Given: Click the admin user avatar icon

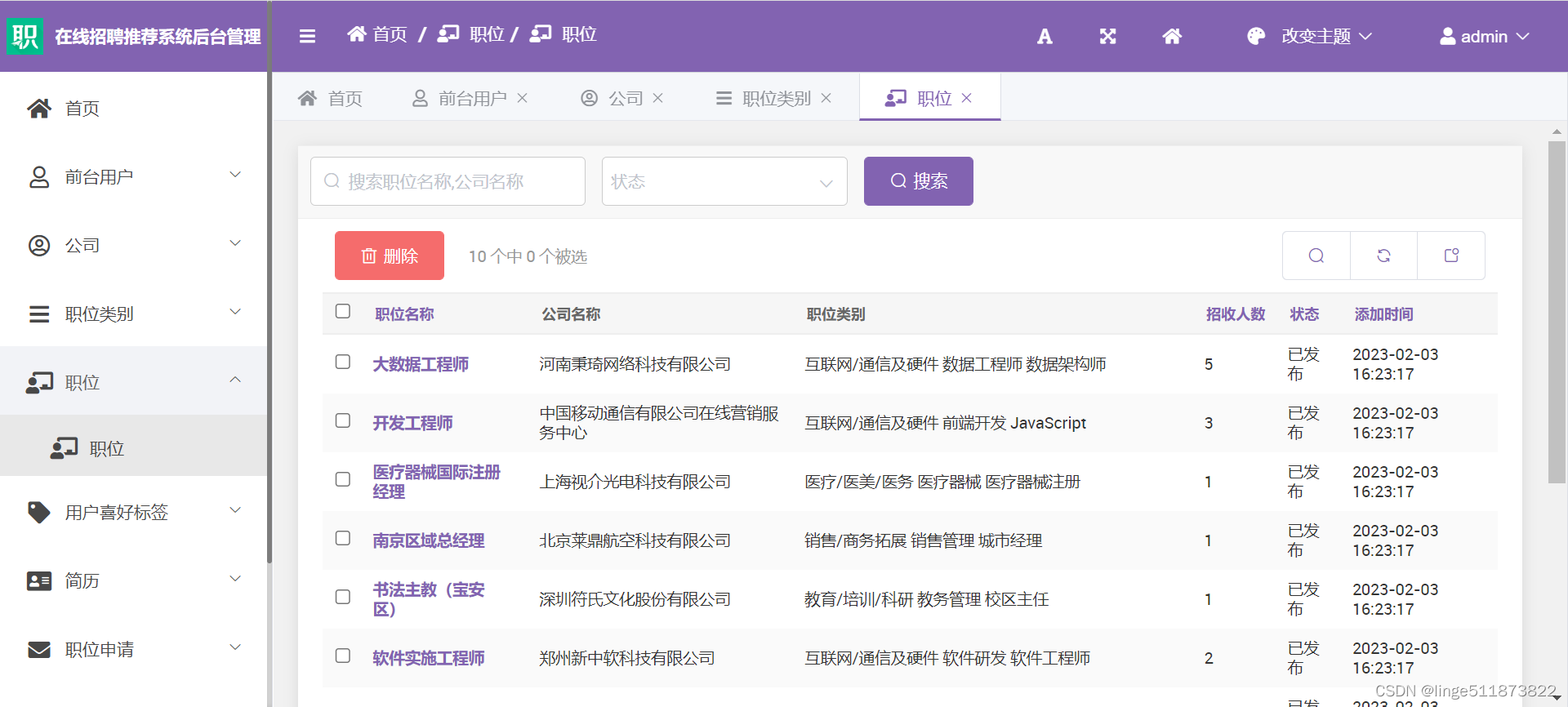Looking at the screenshot, I should coord(1447,36).
